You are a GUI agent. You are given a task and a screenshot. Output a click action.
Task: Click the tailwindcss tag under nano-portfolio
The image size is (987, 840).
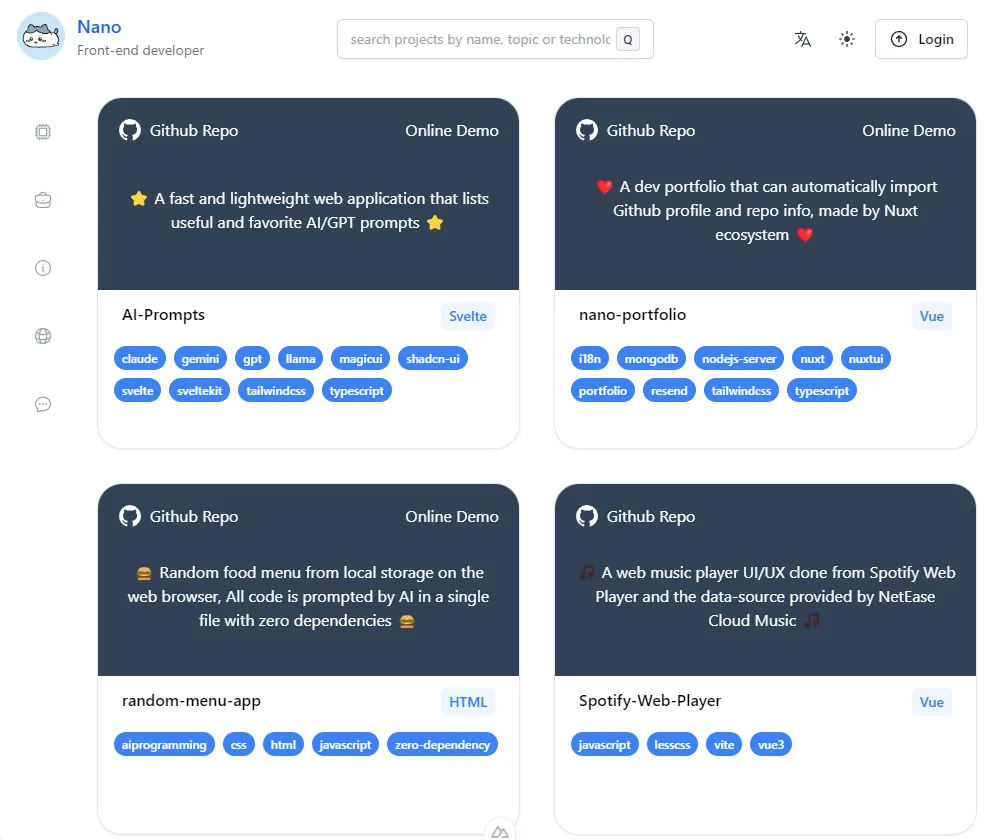[741, 390]
